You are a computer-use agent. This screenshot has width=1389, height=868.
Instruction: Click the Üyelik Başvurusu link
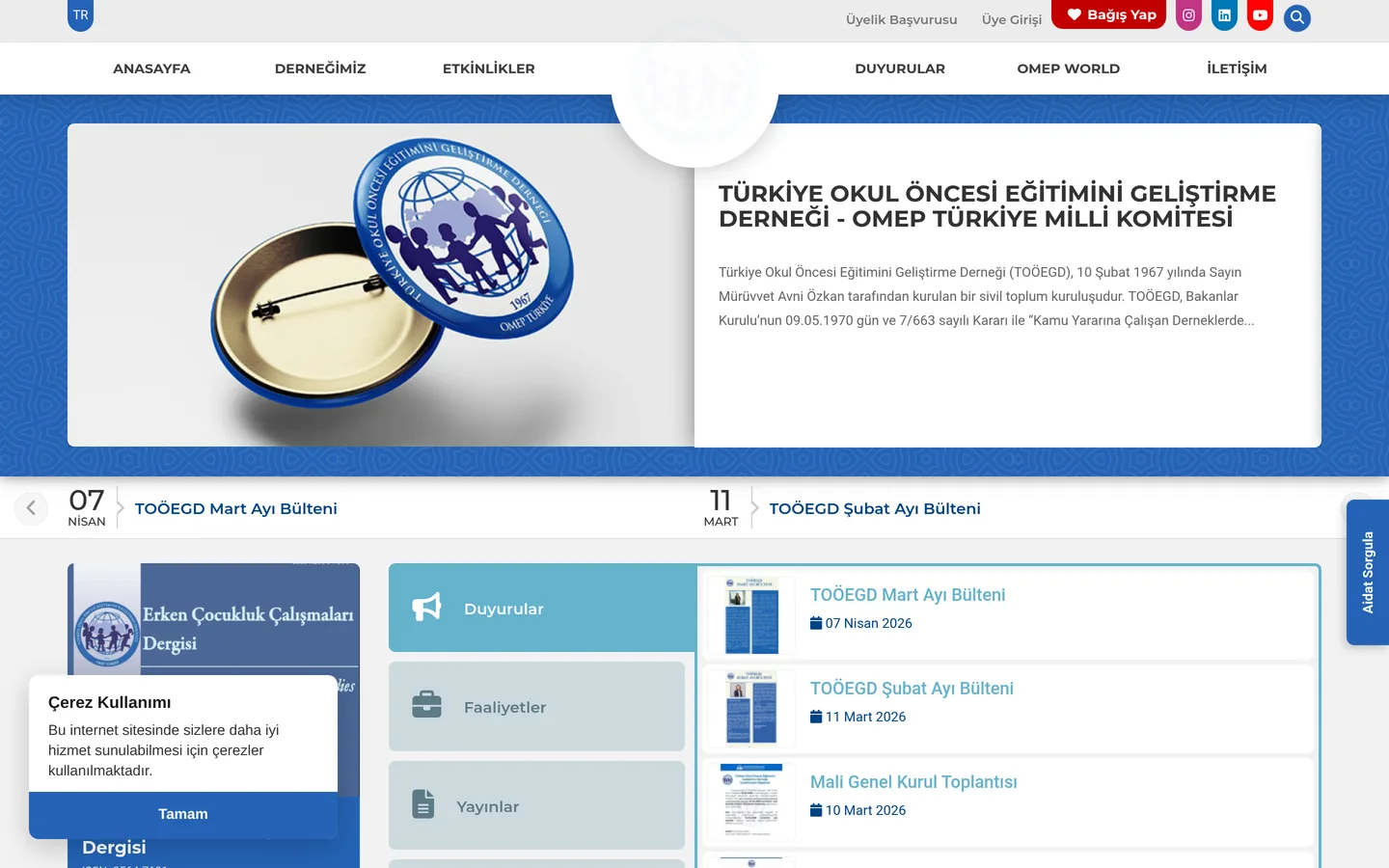(x=902, y=19)
